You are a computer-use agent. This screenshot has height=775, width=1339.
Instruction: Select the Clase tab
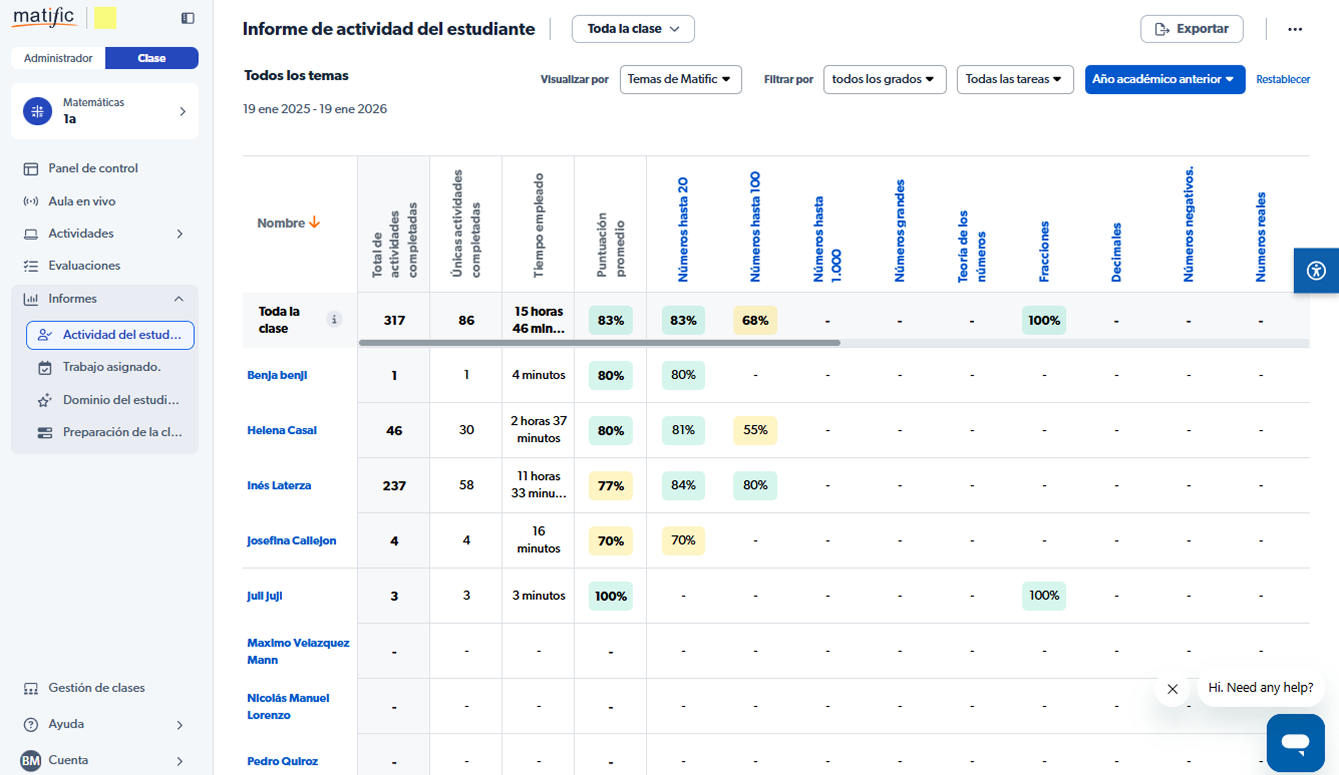[152, 58]
